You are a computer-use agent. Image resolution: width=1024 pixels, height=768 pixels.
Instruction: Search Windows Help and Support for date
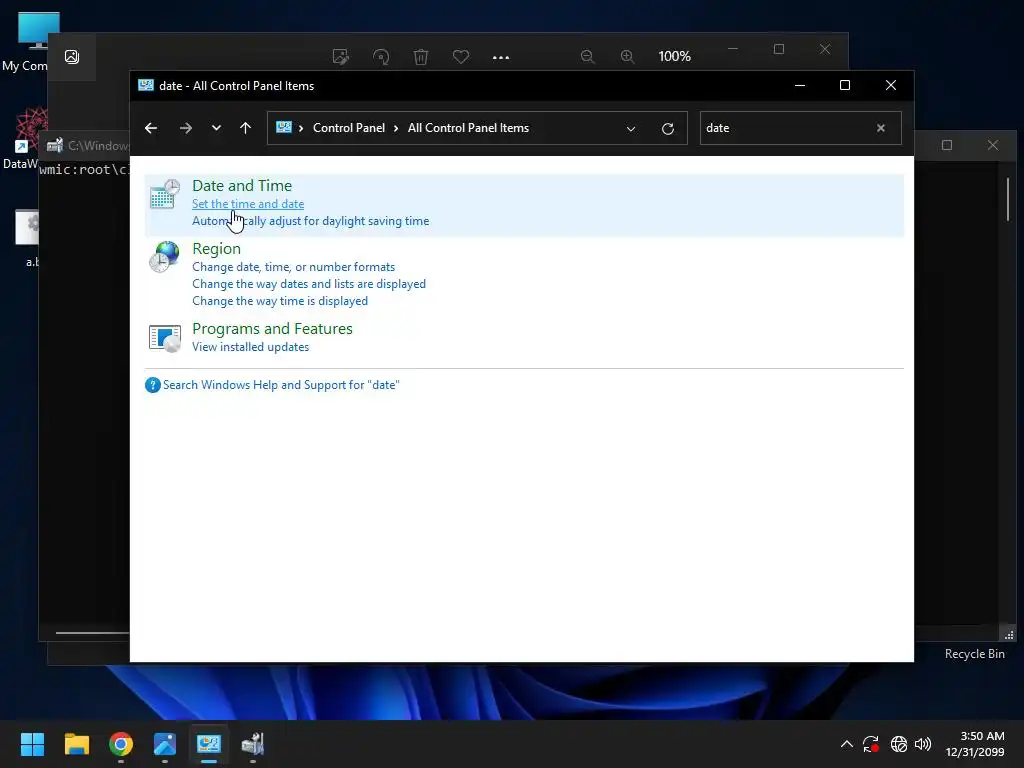click(281, 385)
